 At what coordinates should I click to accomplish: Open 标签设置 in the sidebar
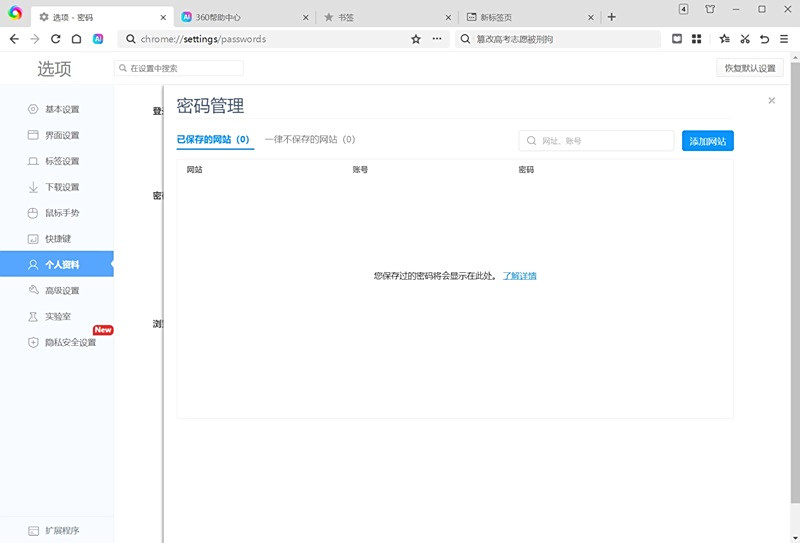pos(57,161)
